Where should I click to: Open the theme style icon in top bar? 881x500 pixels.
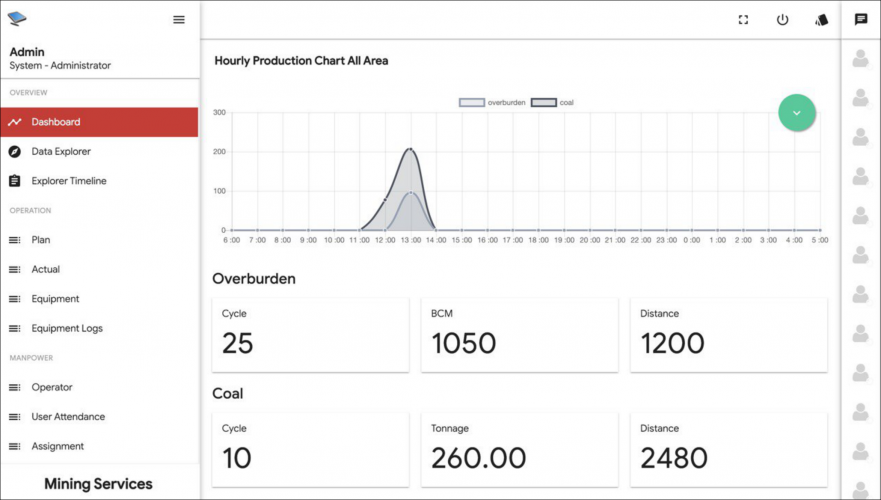coord(821,20)
